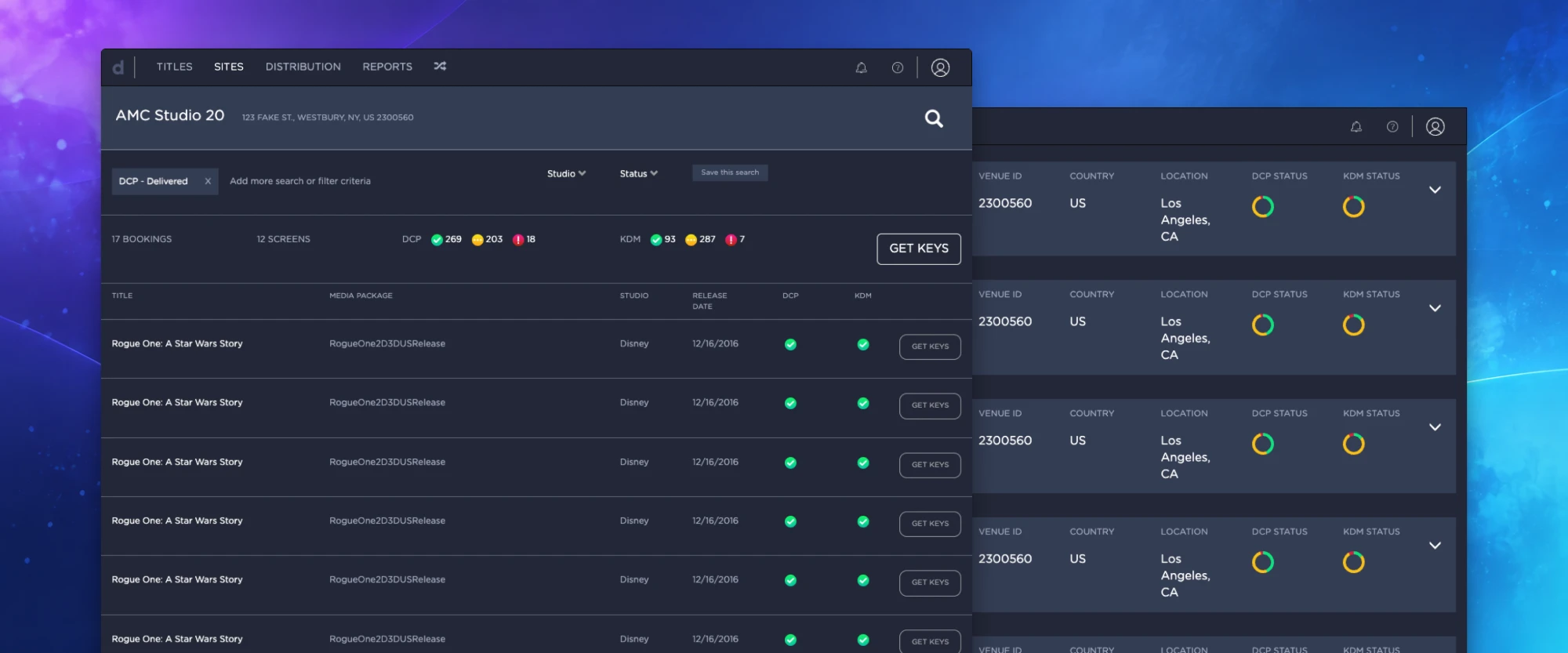Click the 'd' logo in the navigation bar
The width and height of the screenshot is (1568, 653).
[118, 67]
